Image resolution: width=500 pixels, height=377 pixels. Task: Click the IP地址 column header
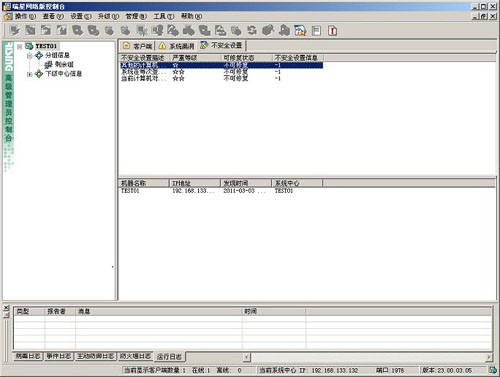point(195,183)
